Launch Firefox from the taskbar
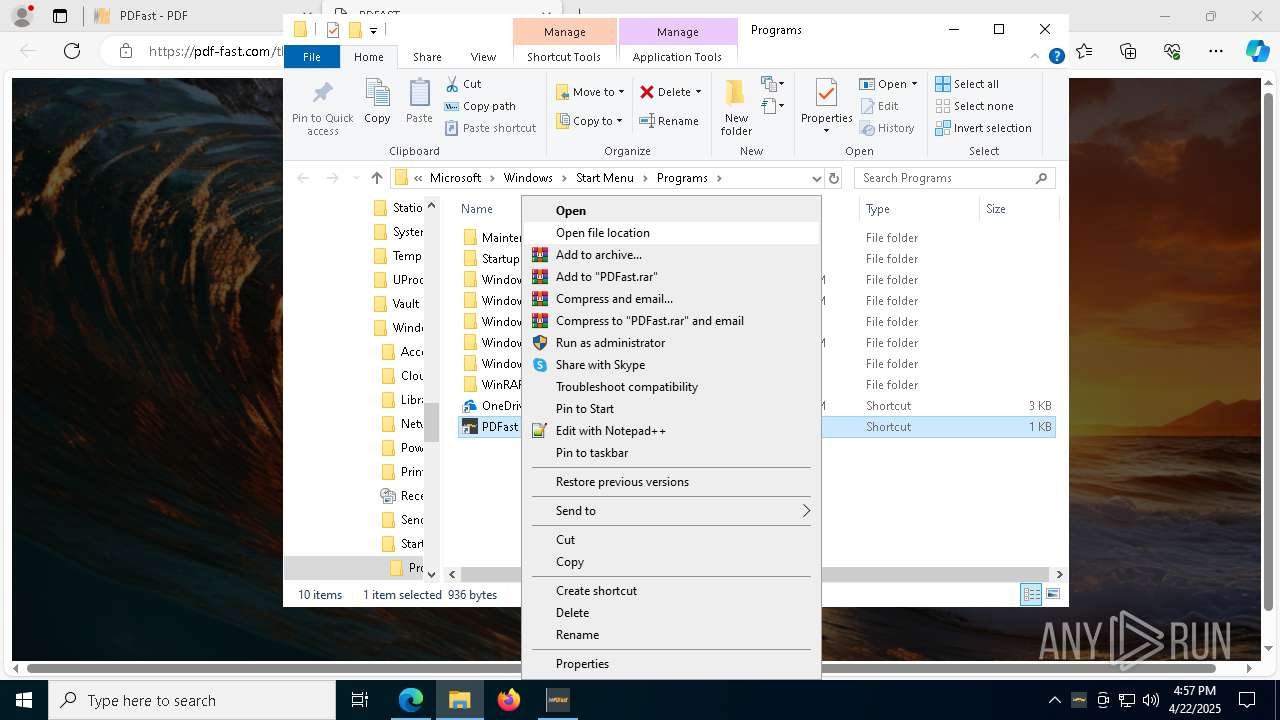1280x720 pixels. [x=509, y=700]
